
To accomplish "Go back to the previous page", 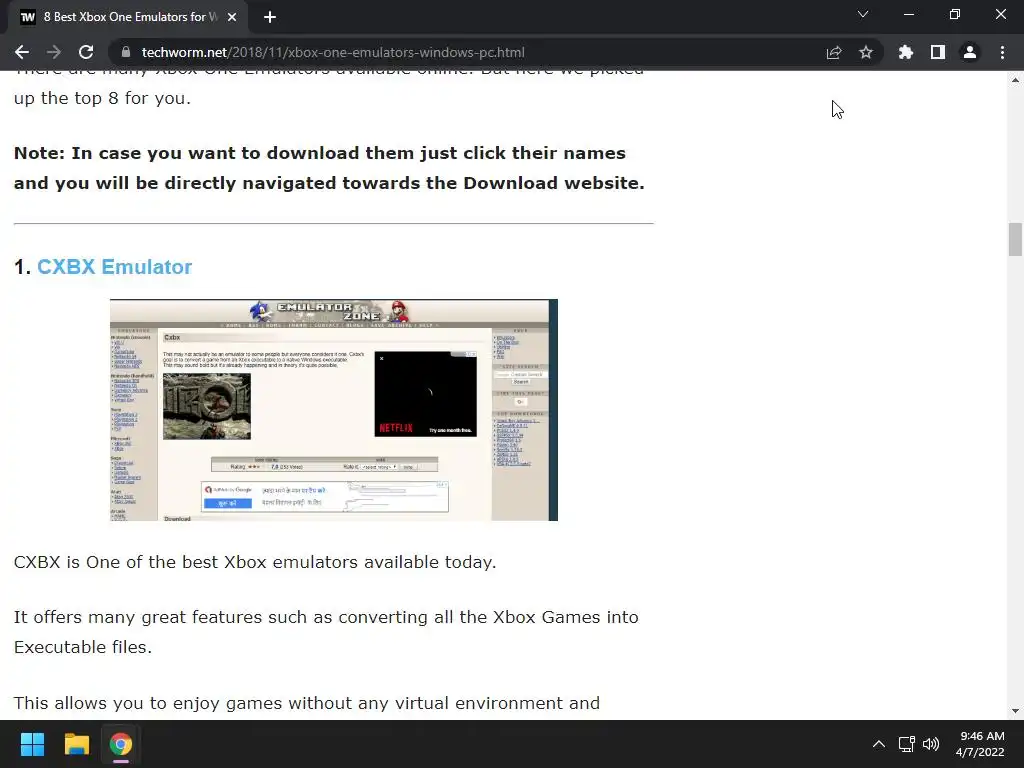I will click(22, 52).
